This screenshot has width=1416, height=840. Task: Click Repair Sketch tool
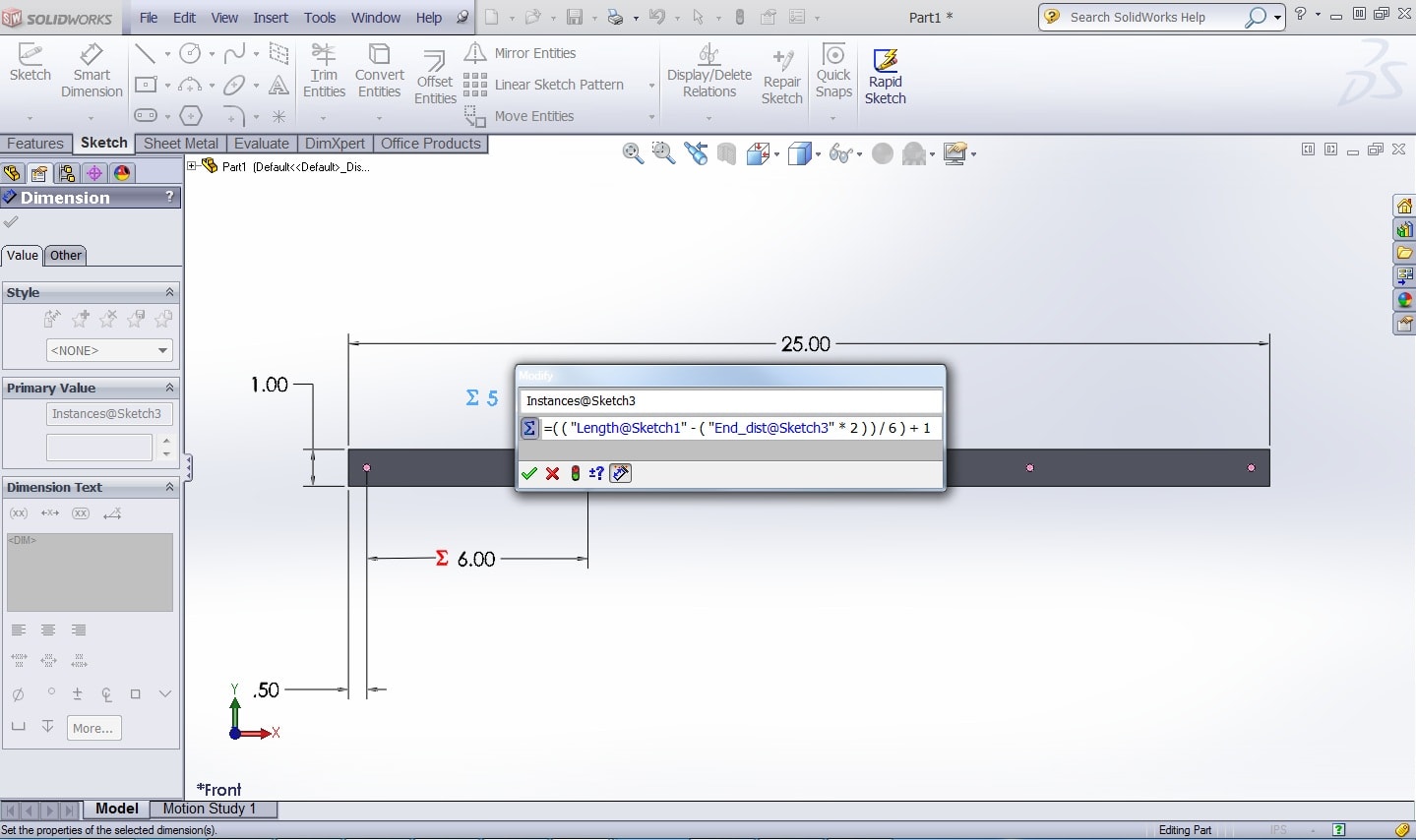coord(782,77)
